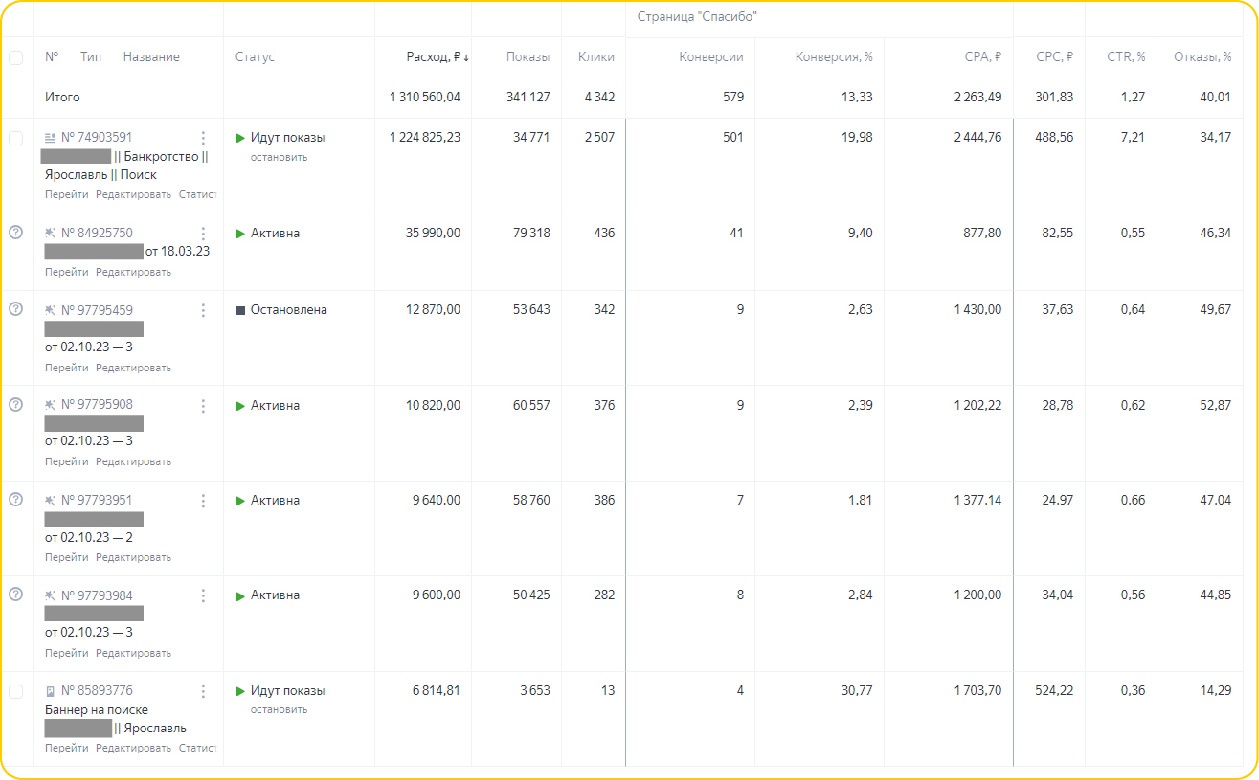The image size is (1259, 780).
Task: Click impressions value 79 318
Action: point(531,233)
